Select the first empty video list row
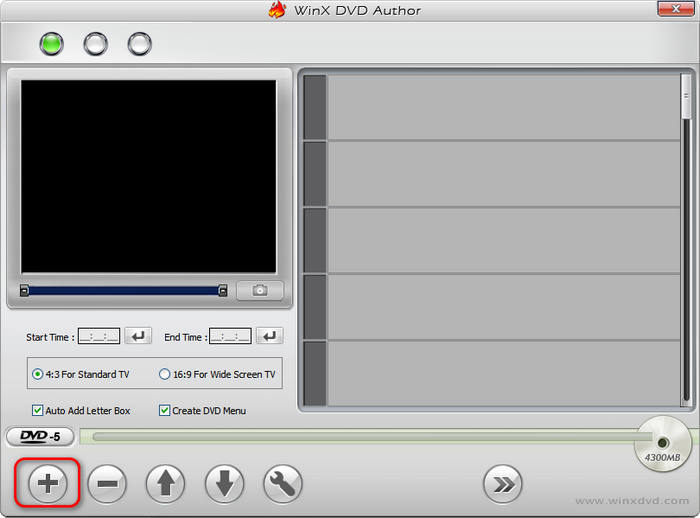 pyautogui.click(x=503, y=106)
